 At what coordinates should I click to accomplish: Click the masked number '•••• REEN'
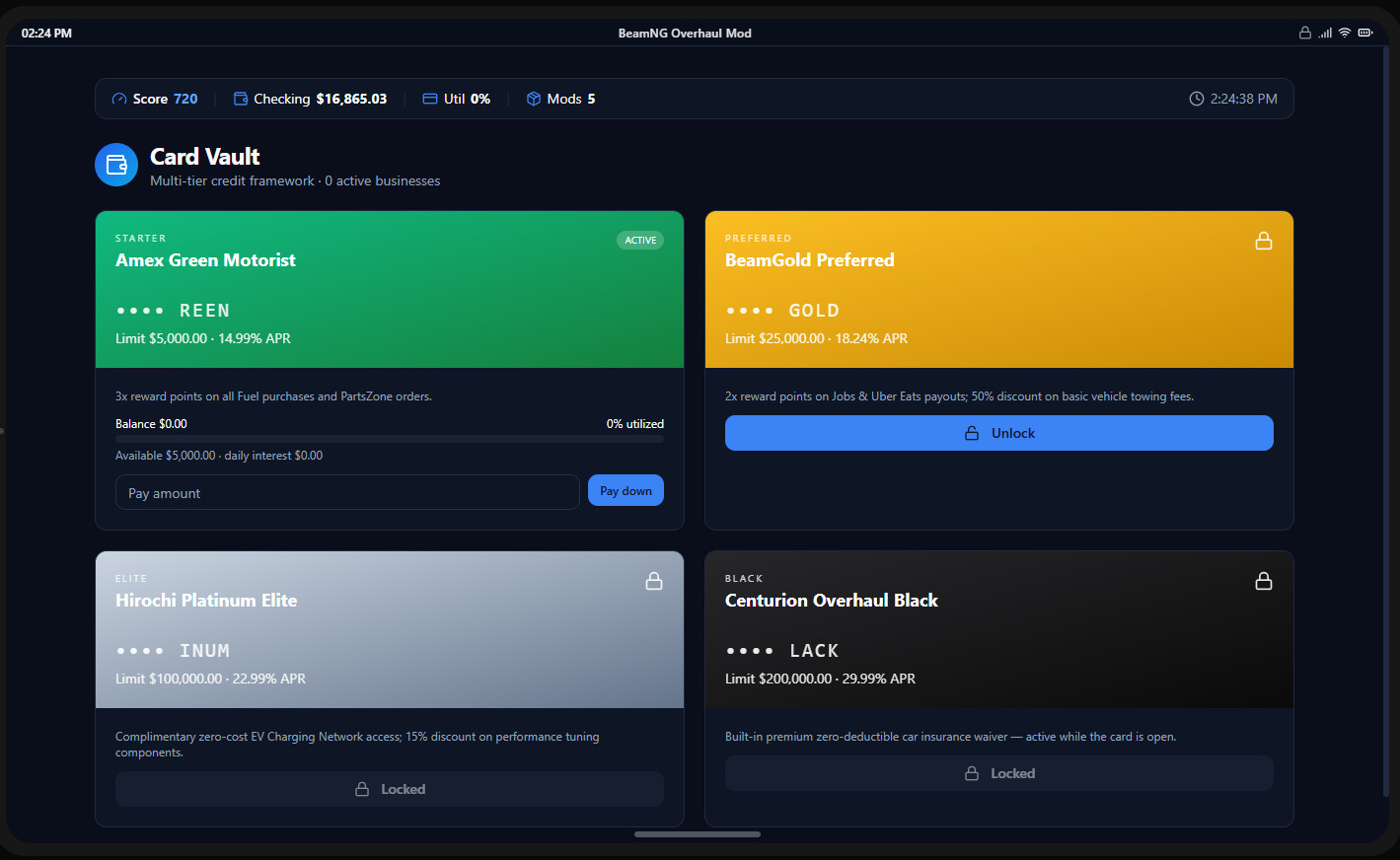(x=174, y=311)
